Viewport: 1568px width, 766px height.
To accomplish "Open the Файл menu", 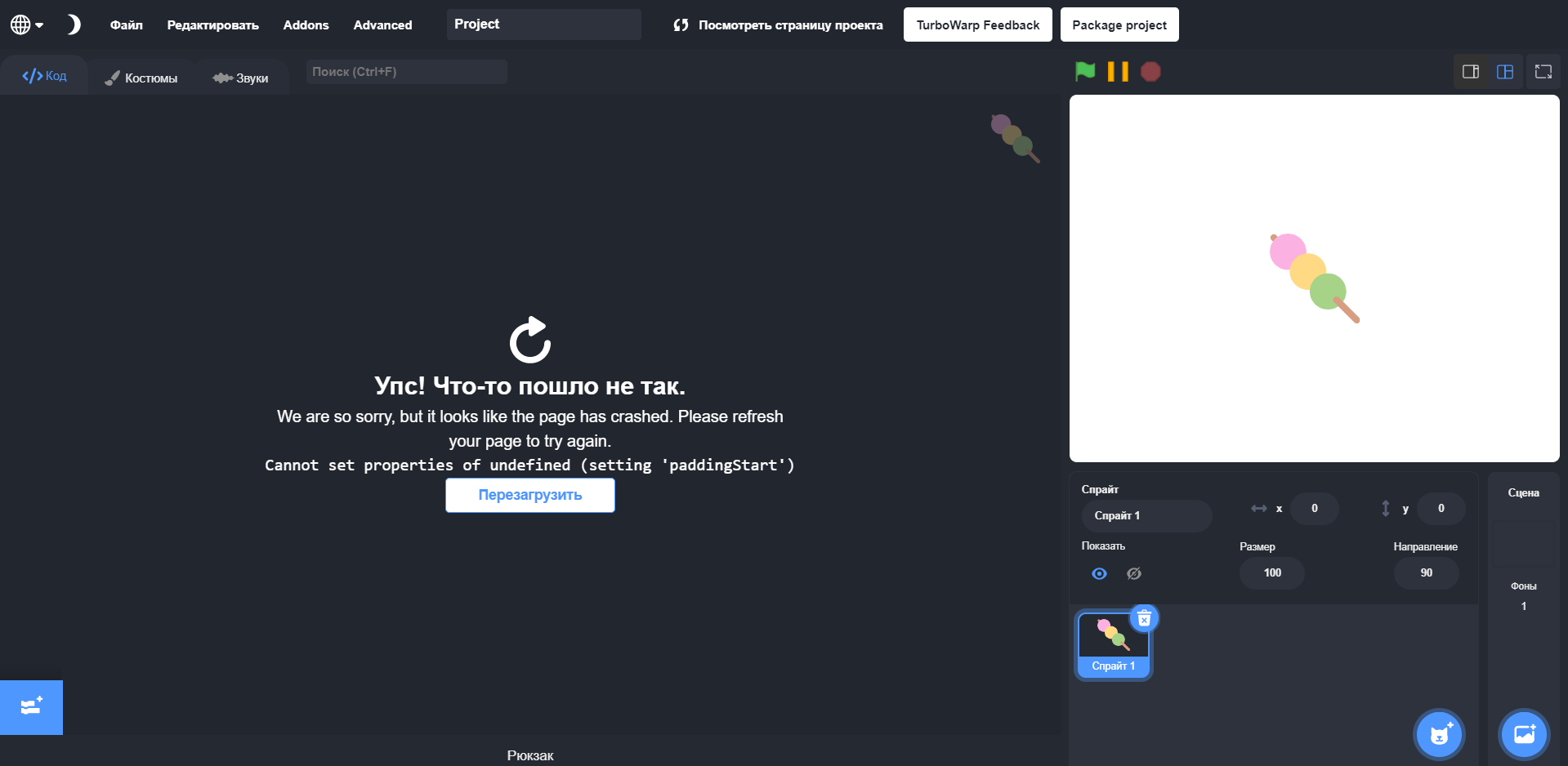I will coord(125,24).
